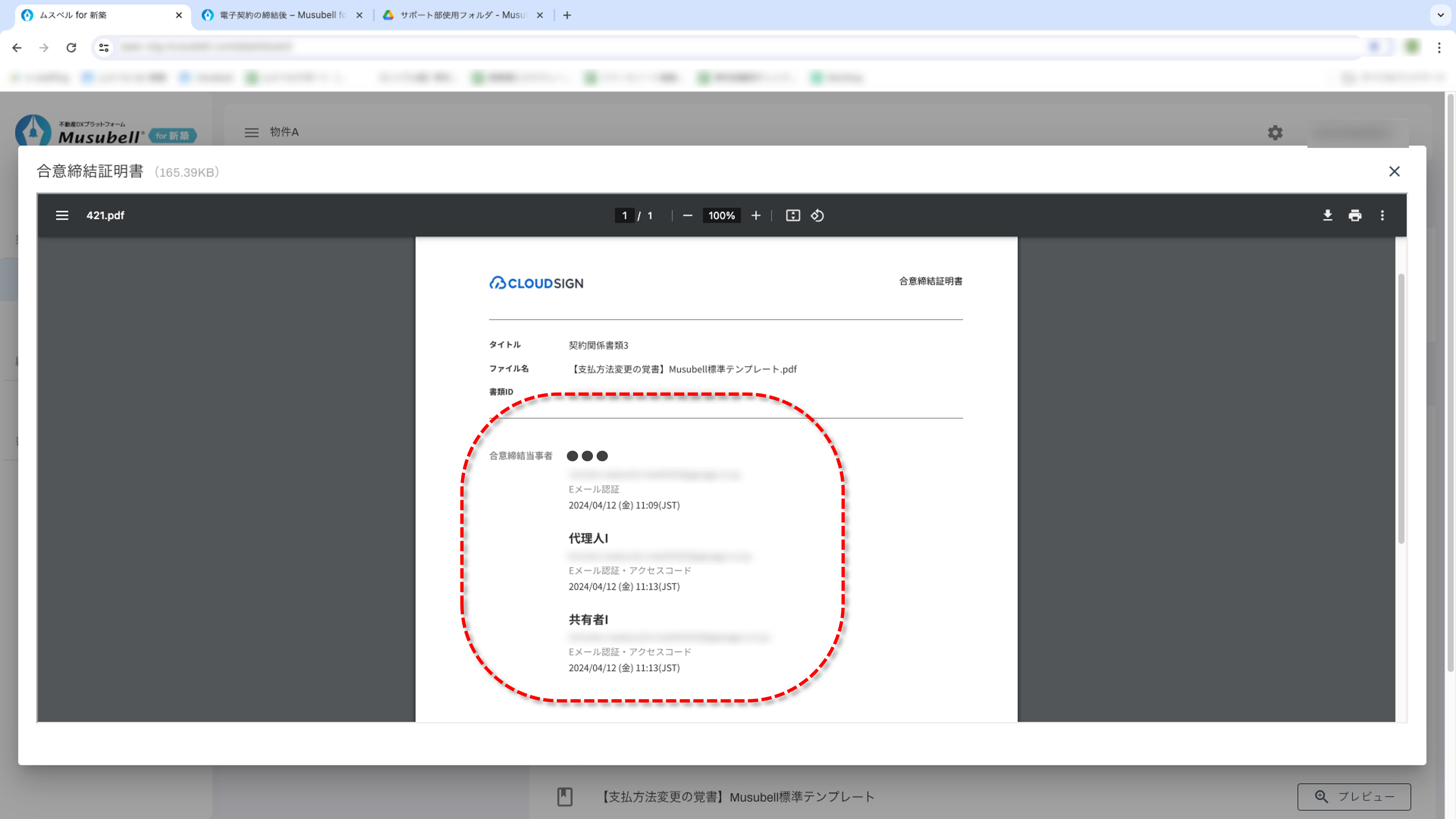Screen dimensions: 1456x819
Task: Open PDF viewer more actions menu
Action: pos(1383,215)
